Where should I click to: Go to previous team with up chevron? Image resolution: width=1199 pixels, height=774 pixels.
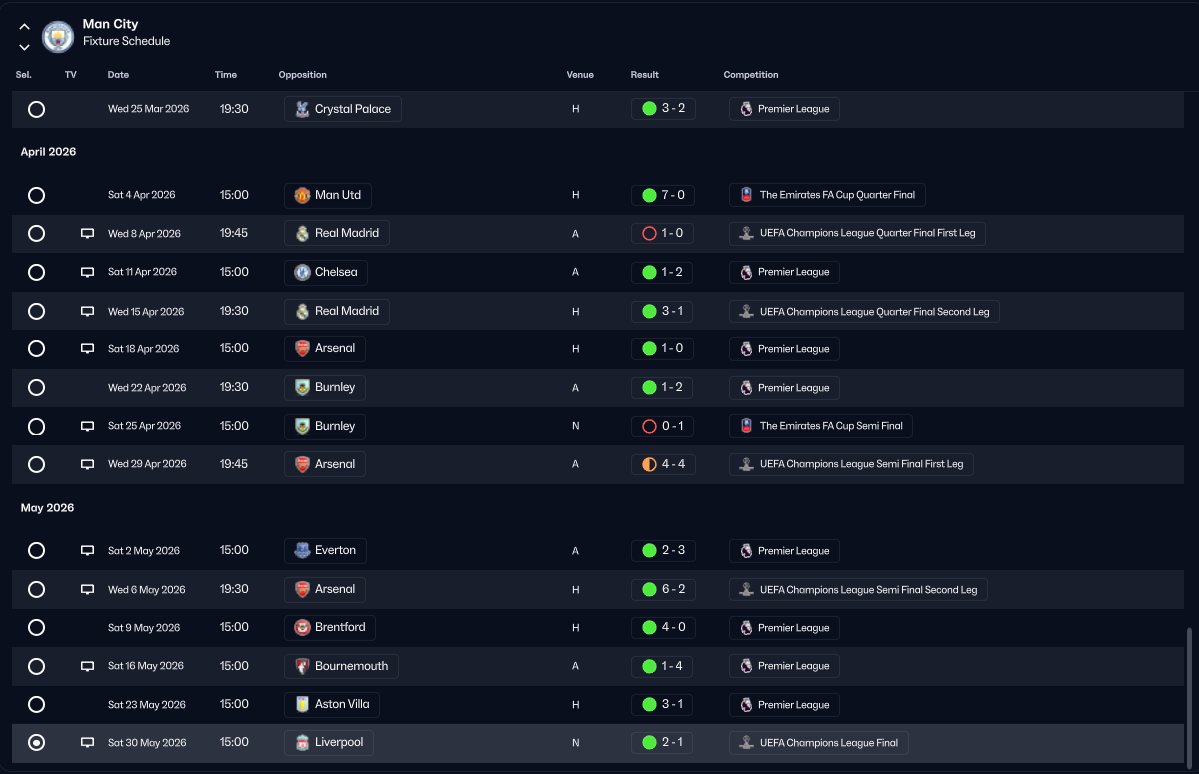(x=24, y=27)
